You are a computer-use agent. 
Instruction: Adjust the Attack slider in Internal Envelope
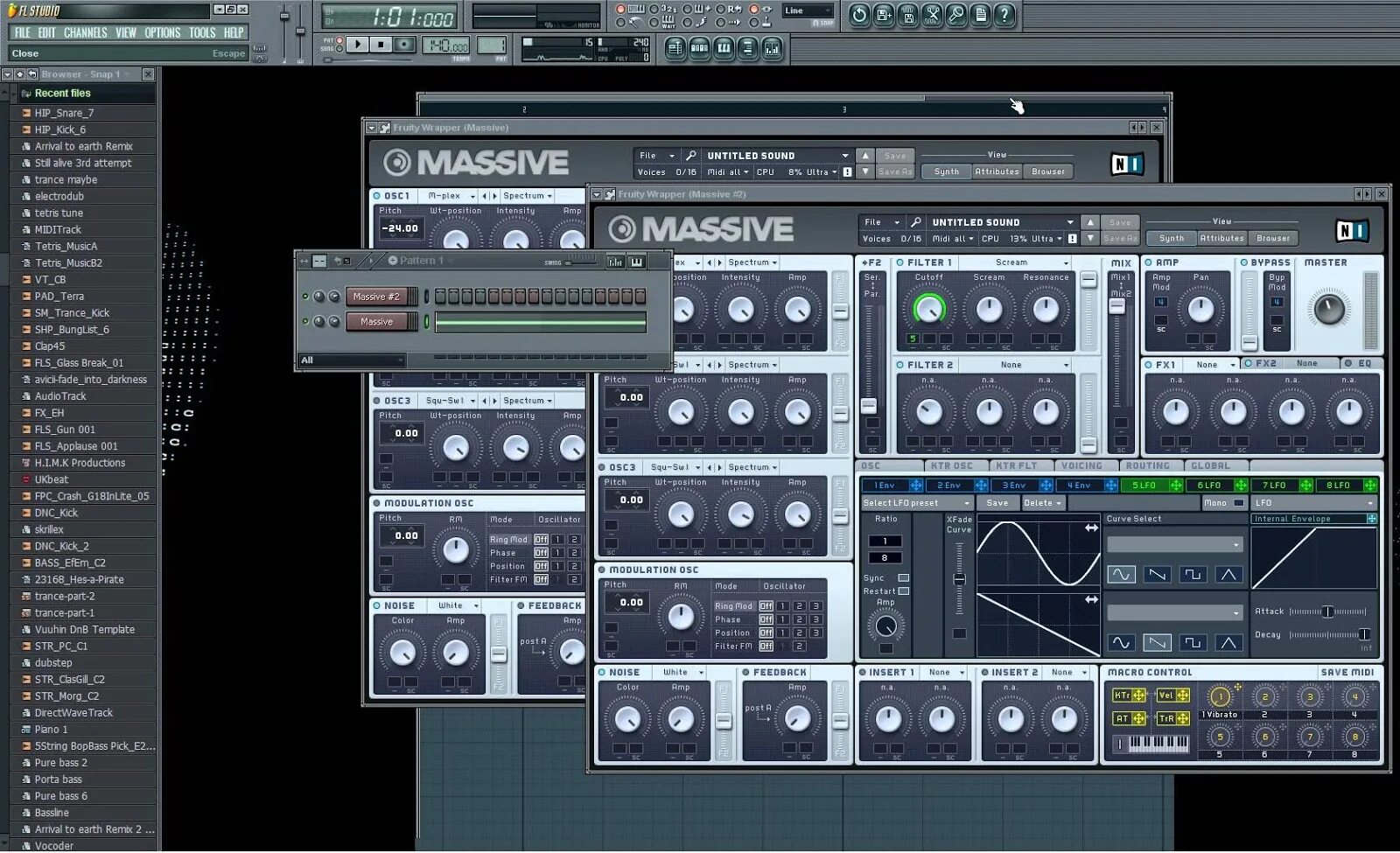[x=1327, y=612]
